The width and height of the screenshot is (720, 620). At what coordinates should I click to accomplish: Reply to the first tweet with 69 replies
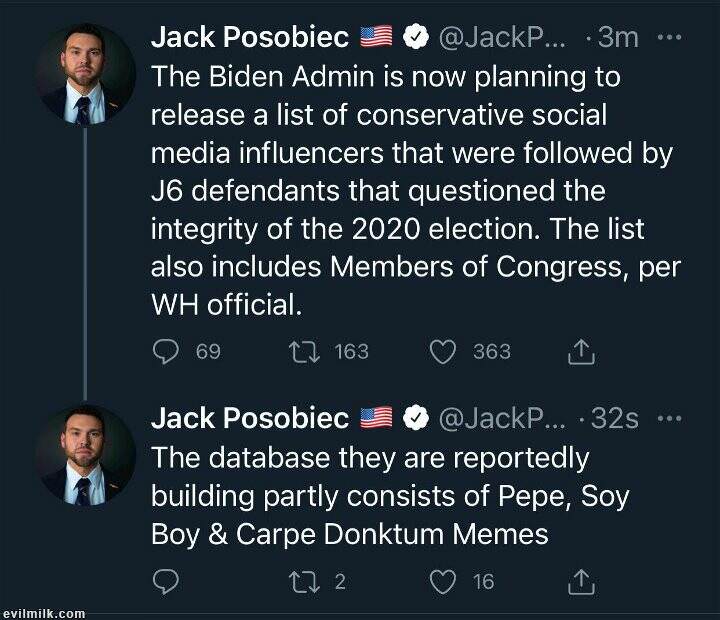[168, 351]
